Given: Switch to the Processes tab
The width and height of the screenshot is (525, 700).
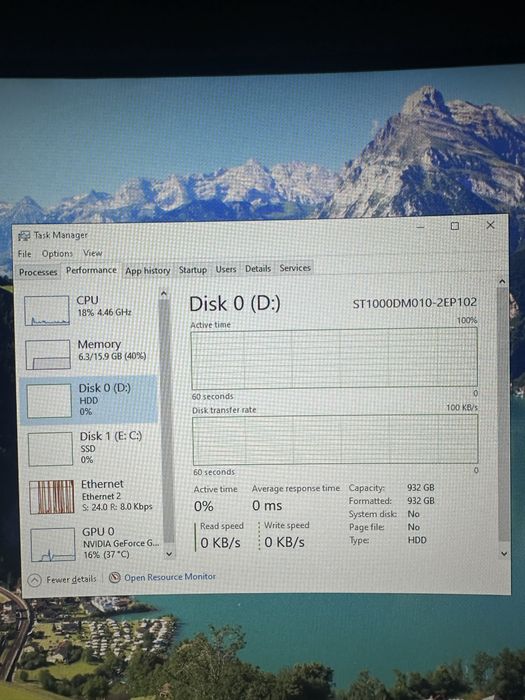Looking at the screenshot, I should pyautogui.click(x=38, y=272).
